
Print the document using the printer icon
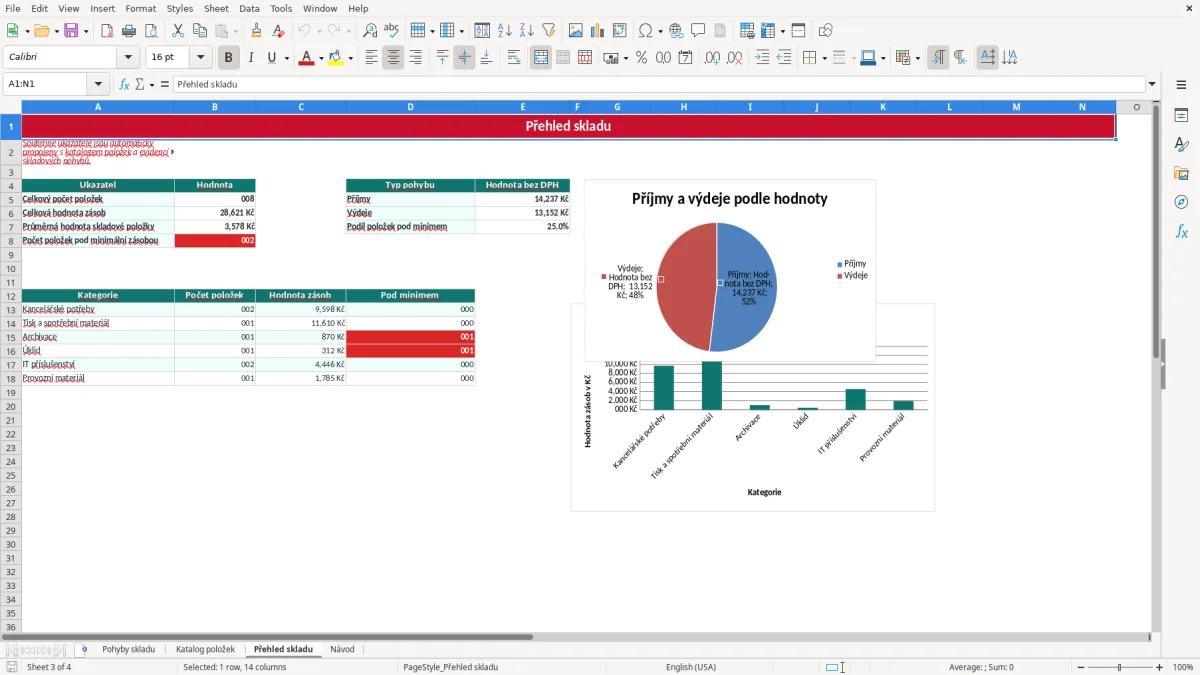pyautogui.click(x=129, y=31)
